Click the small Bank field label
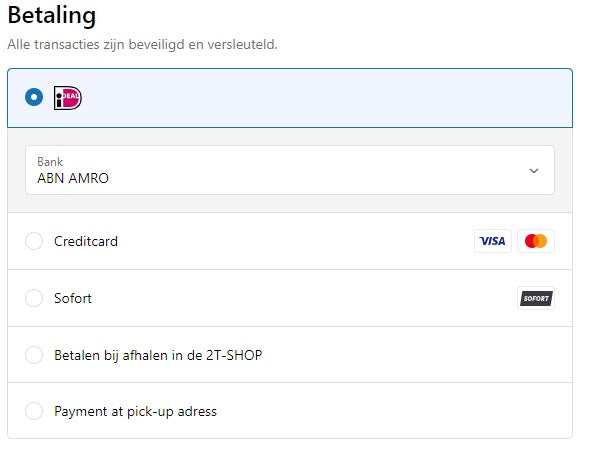The height and width of the screenshot is (465, 605). pyautogui.click(x=49, y=161)
